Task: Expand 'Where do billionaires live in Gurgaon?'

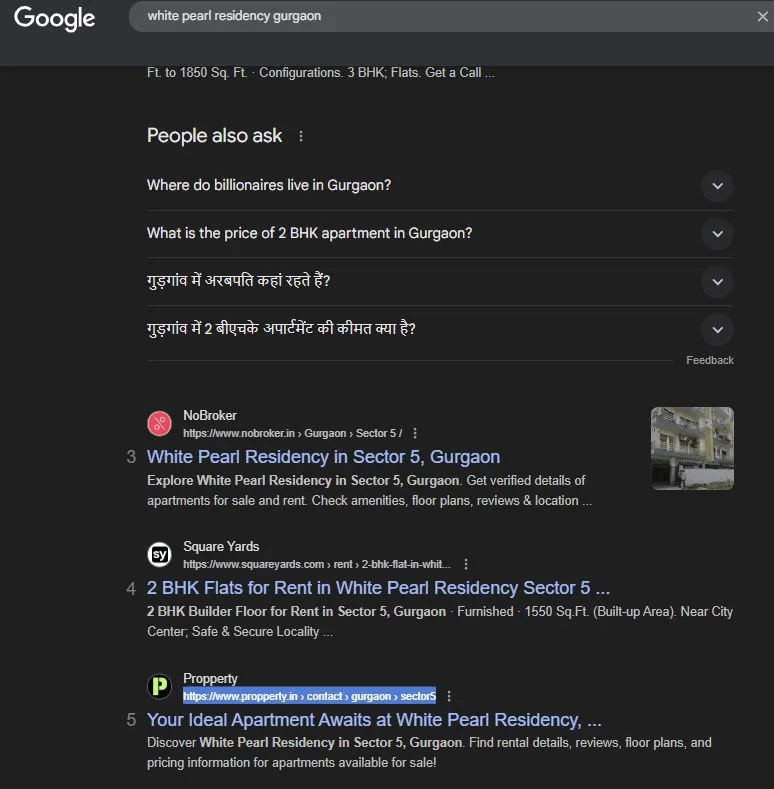Action: (x=440, y=186)
